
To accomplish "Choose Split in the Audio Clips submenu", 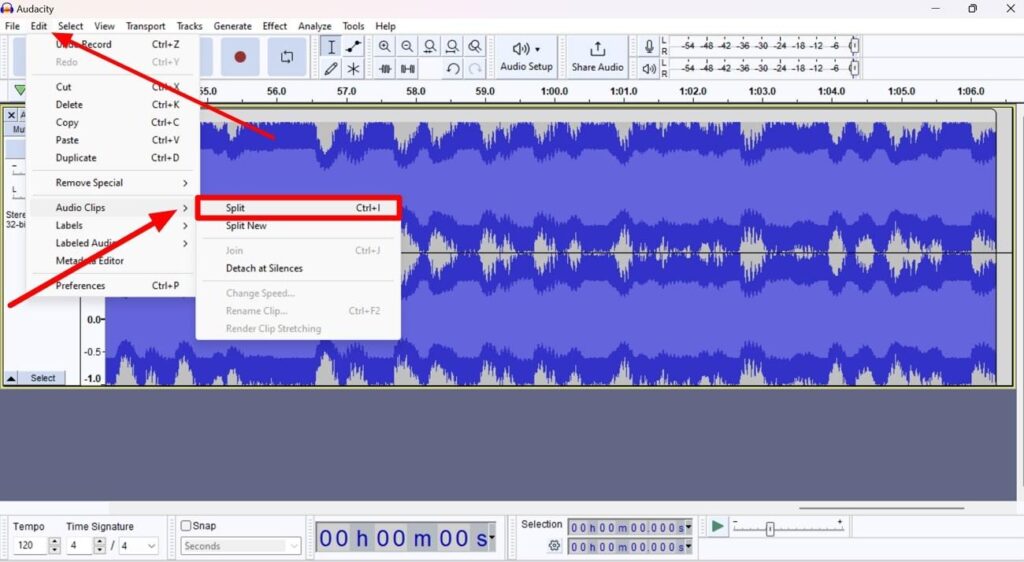I will (x=298, y=208).
